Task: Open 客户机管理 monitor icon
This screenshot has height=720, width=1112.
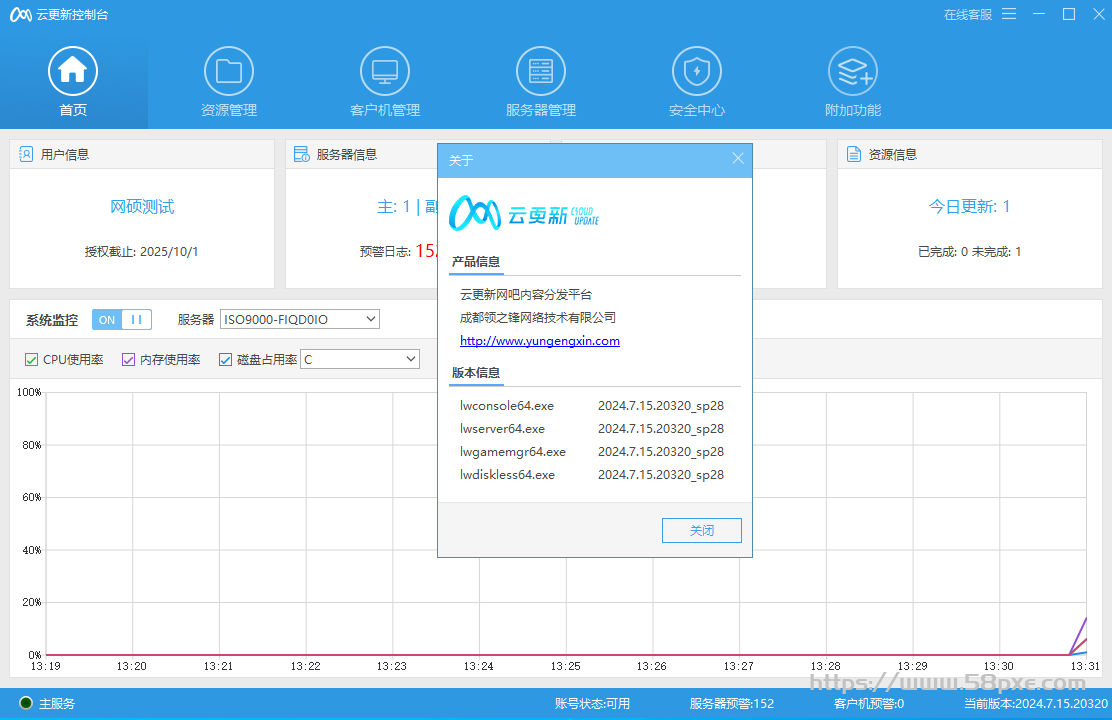Action: click(384, 71)
